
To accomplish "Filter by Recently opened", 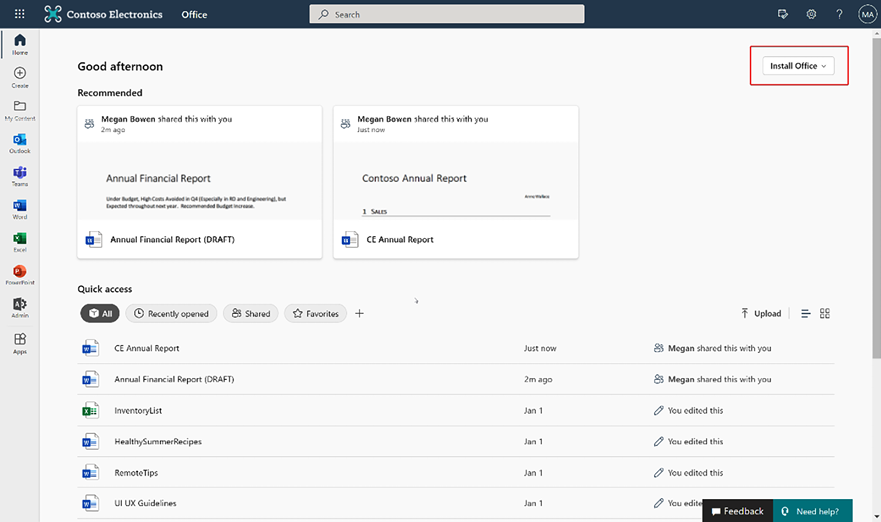I will (x=171, y=314).
